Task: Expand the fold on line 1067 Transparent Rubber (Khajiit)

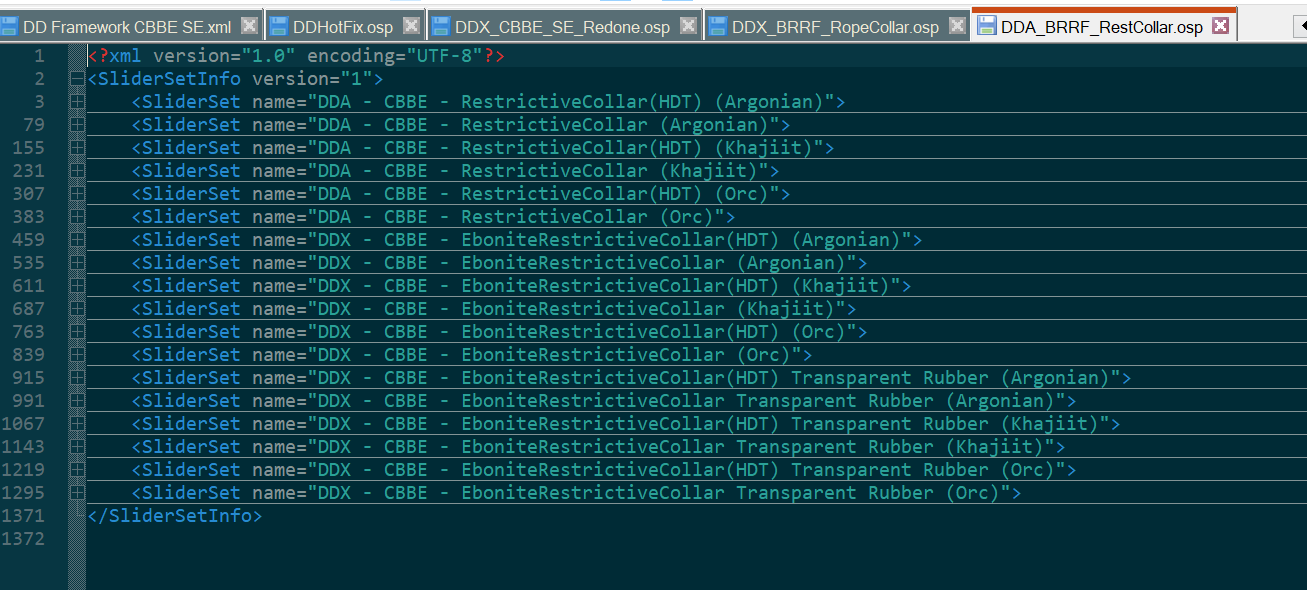Action: 77,424
